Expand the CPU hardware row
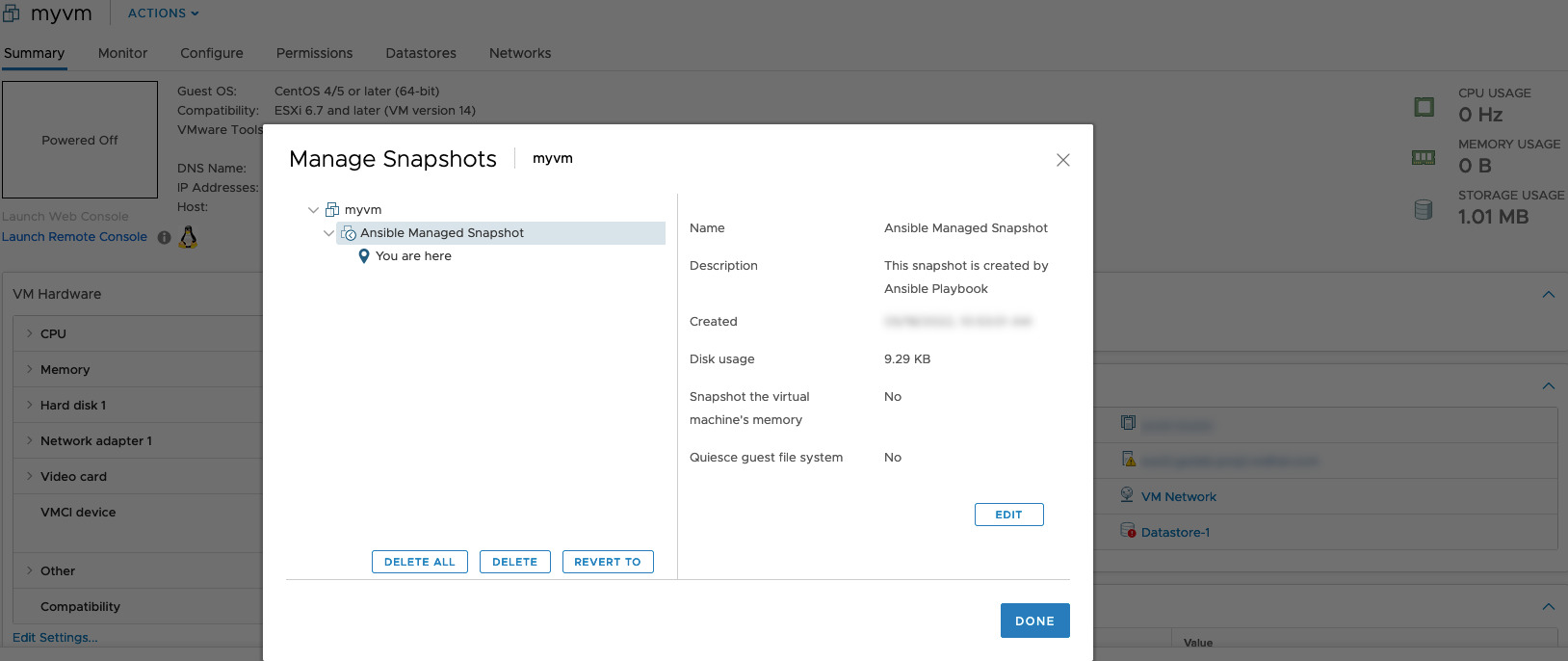The image size is (1568, 661). coord(30,333)
